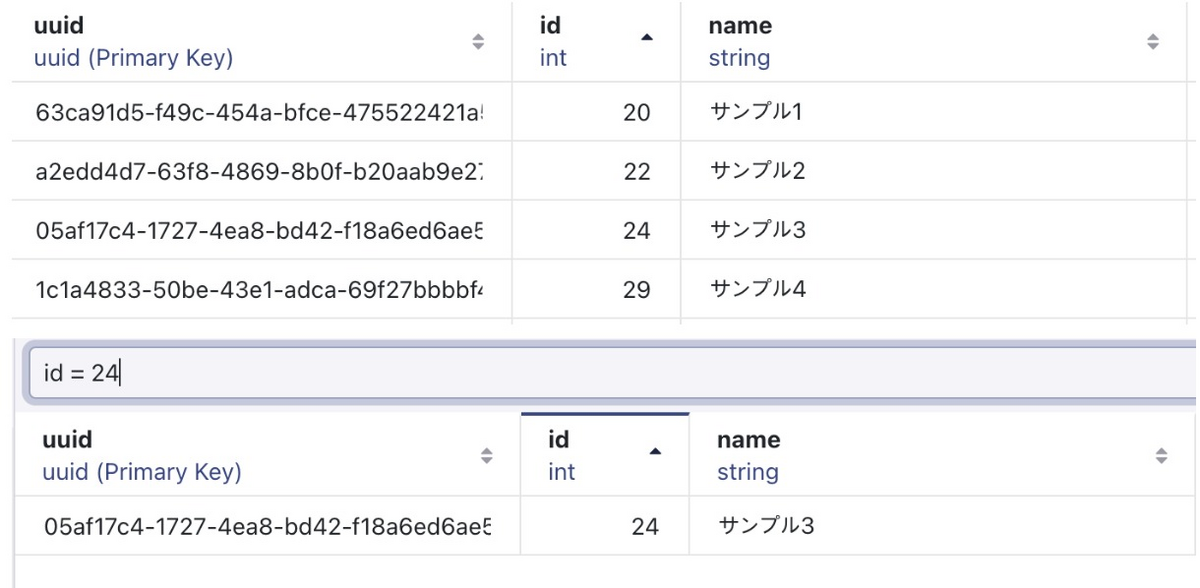Click uuid 05af17c4 in the filtered result
The image size is (1200, 588).
click(x=268, y=525)
